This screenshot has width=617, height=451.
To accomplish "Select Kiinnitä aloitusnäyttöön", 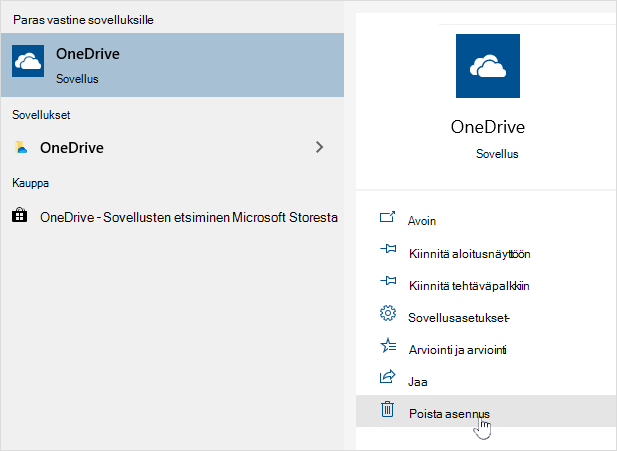I will tap(486, 253).
